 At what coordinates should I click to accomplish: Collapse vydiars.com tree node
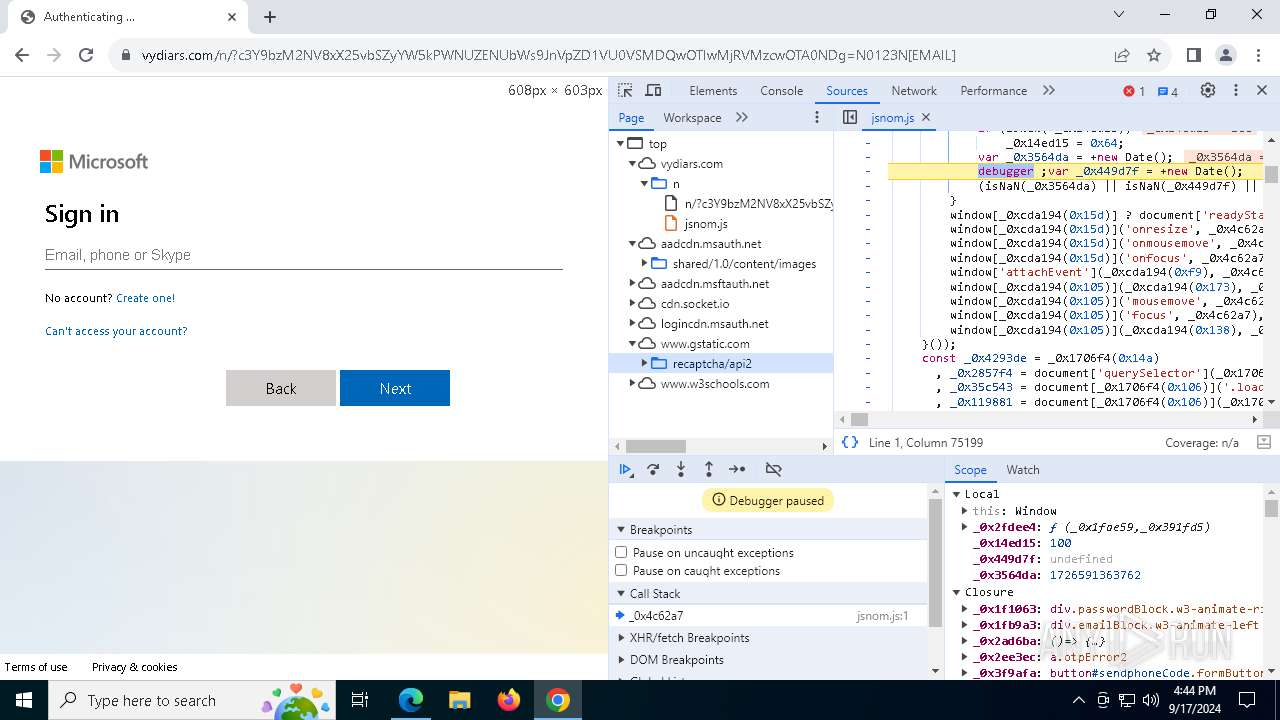(633, 163)
